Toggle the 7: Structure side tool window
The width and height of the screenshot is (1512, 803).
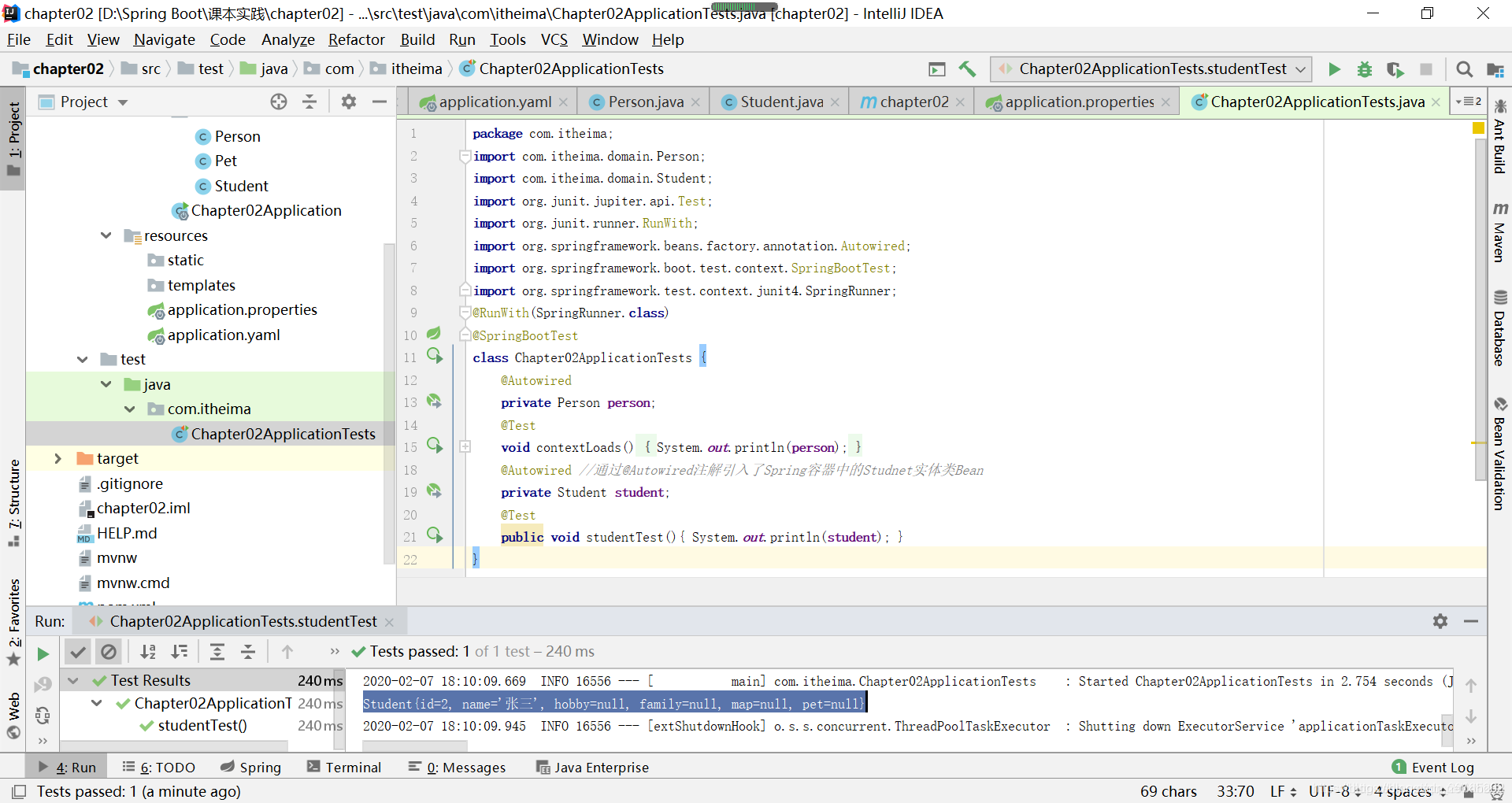[x=13, y=502]
